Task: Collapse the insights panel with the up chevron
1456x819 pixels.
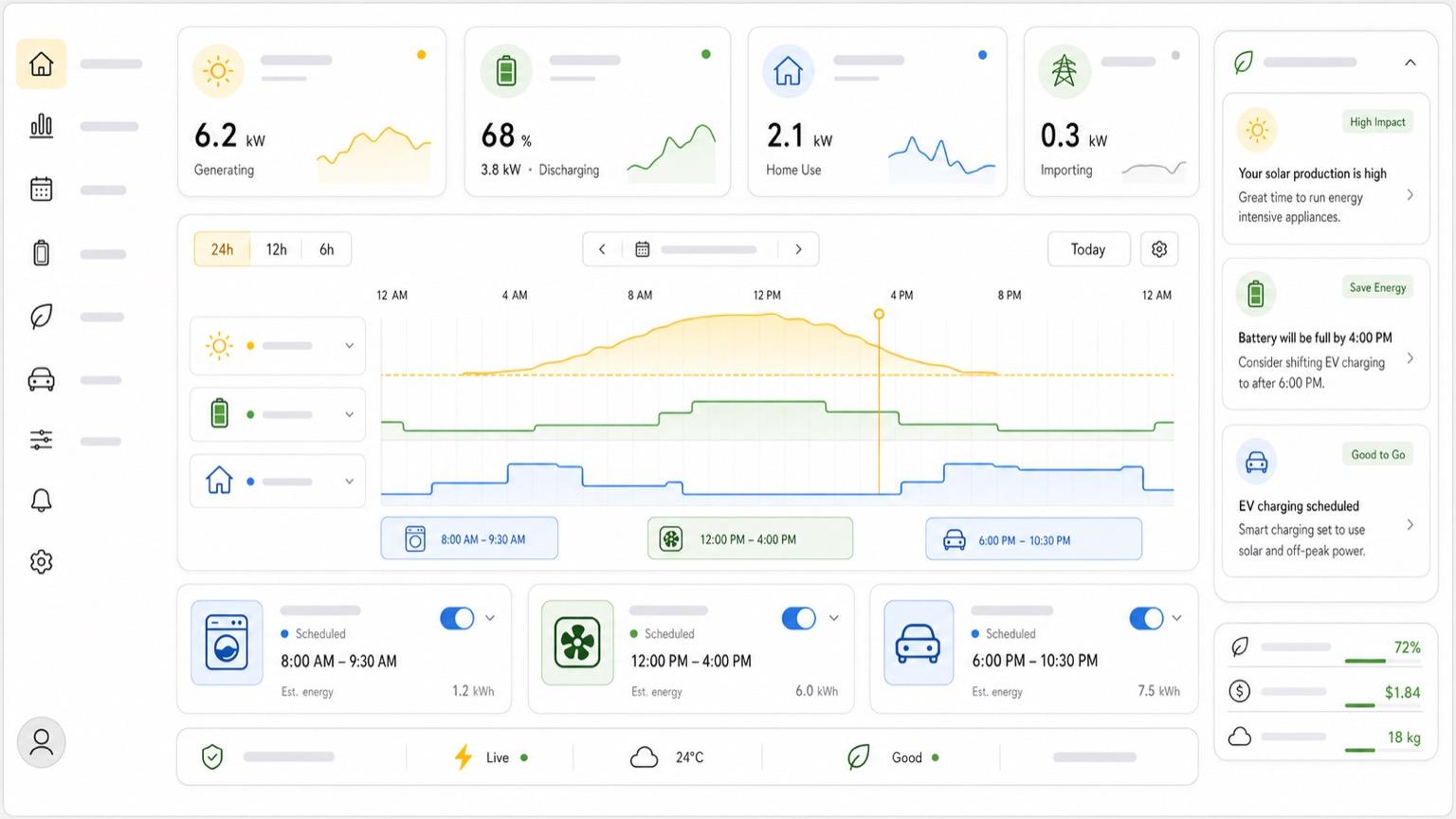Action: (1410, 63)
